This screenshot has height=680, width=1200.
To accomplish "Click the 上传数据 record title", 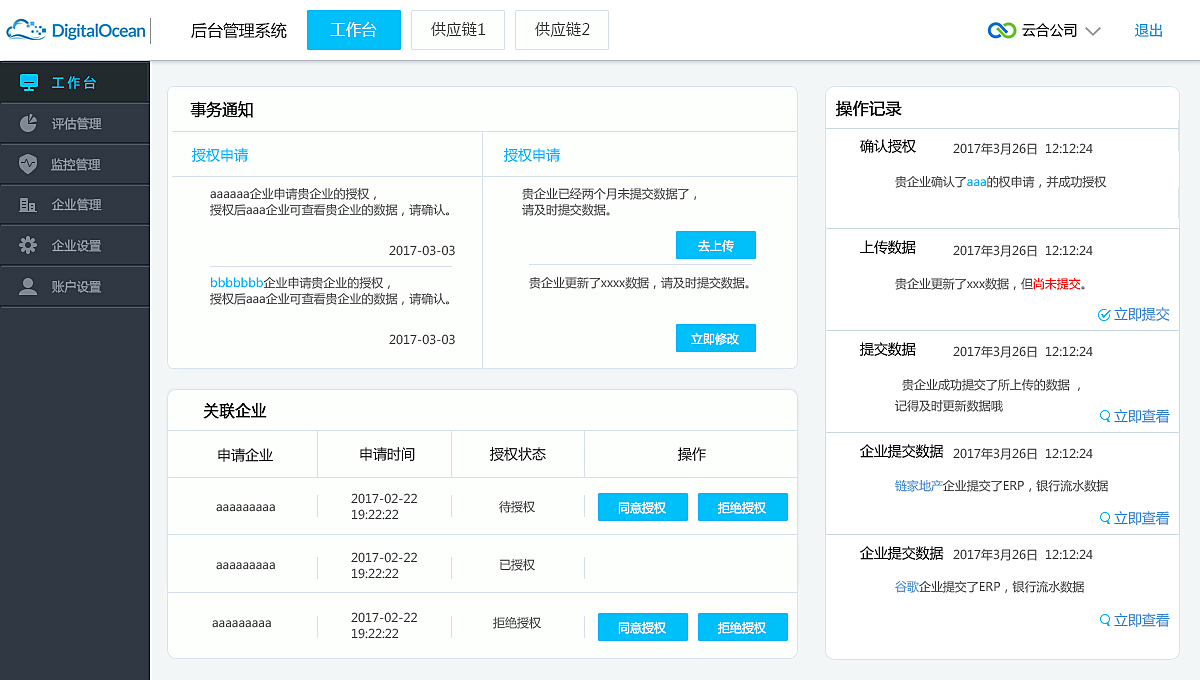I will (x=888, y=248).
